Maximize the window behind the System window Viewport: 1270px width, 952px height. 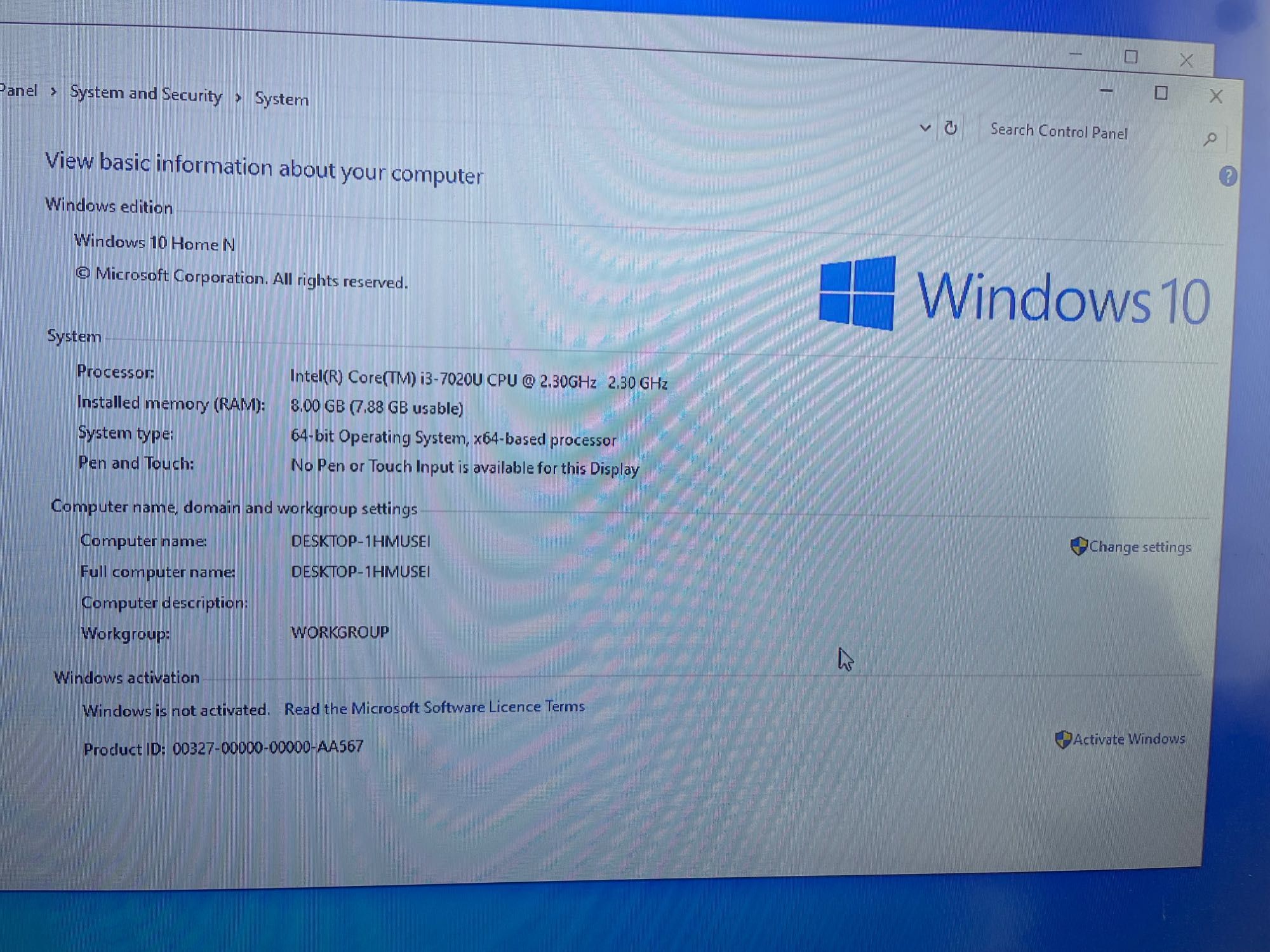(x=1130, y=56)
